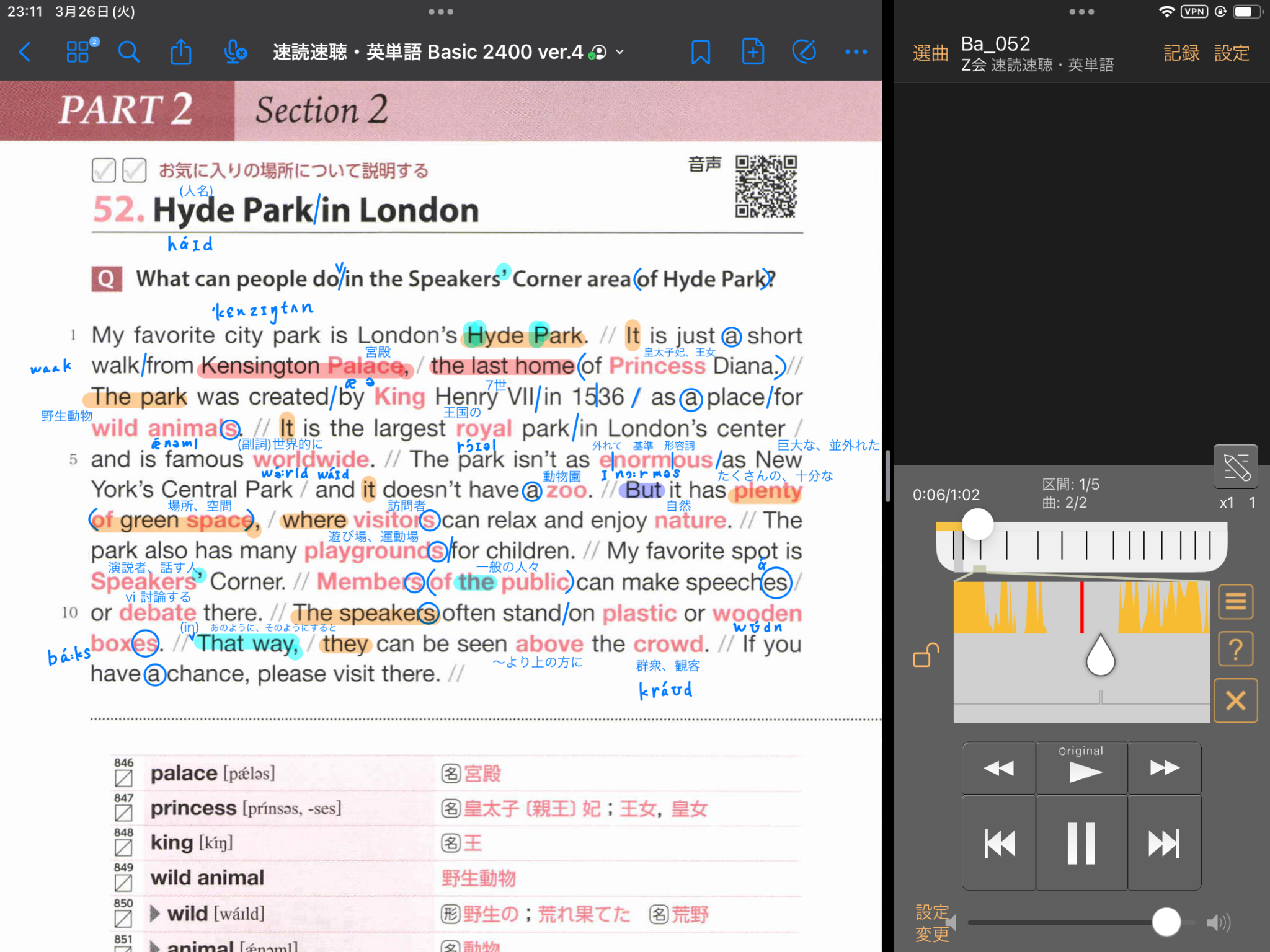Viewport: 1270px width, 952px height.
Task: Tap the 設定 settings button
Action: [1232, 53]
